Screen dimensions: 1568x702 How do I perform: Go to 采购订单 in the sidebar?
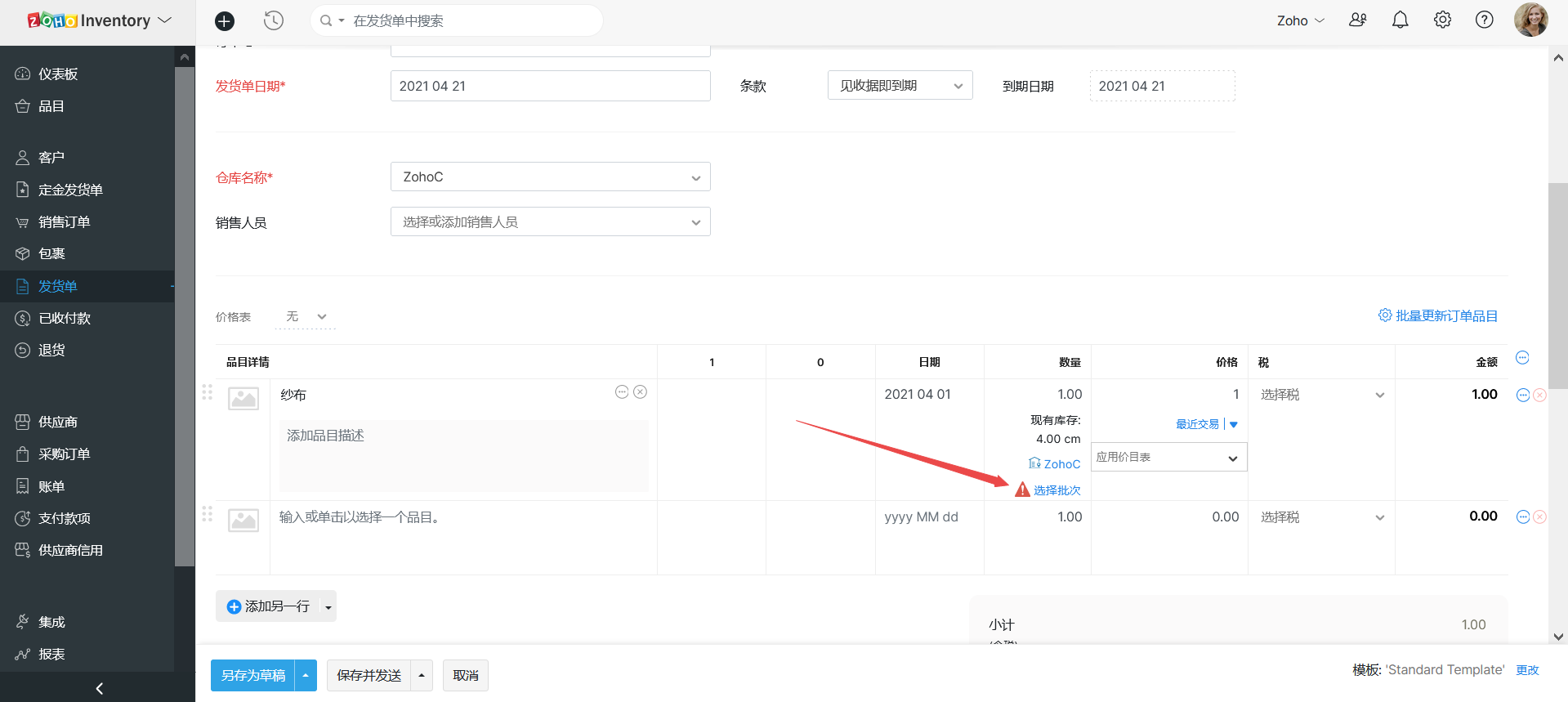click(x=64, y=454)
